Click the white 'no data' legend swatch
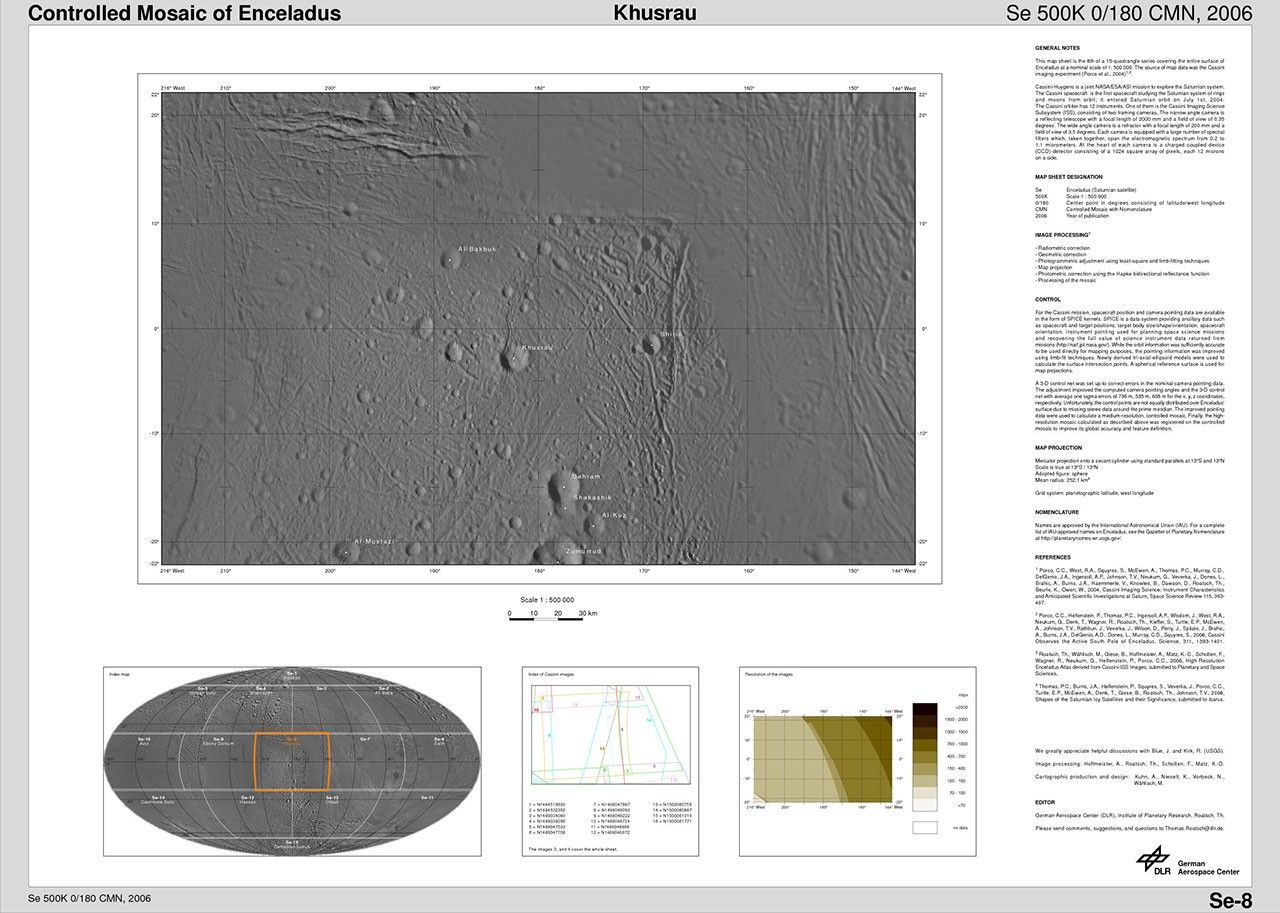This screenshot has width=1280, height=913. pos(925,827)
